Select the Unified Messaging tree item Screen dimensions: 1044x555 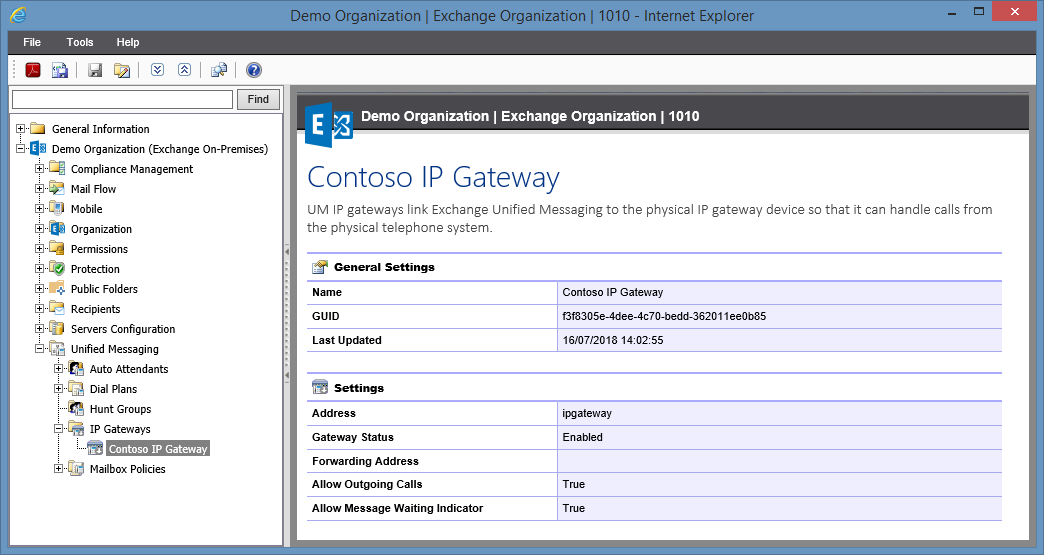(x=115, y=349)
